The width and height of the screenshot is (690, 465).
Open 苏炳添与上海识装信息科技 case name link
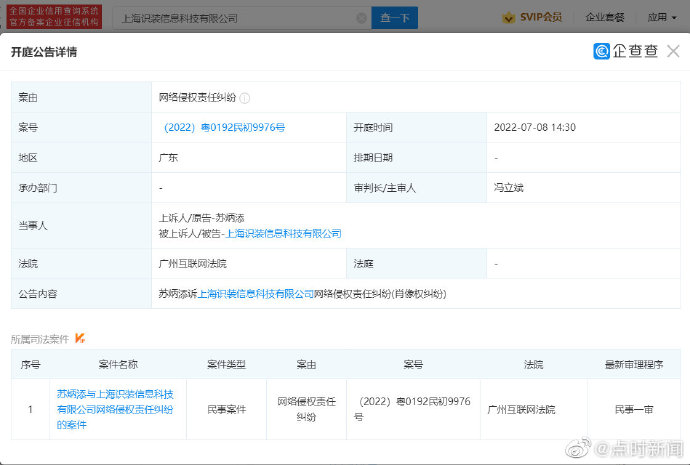(x=115, y=410)
